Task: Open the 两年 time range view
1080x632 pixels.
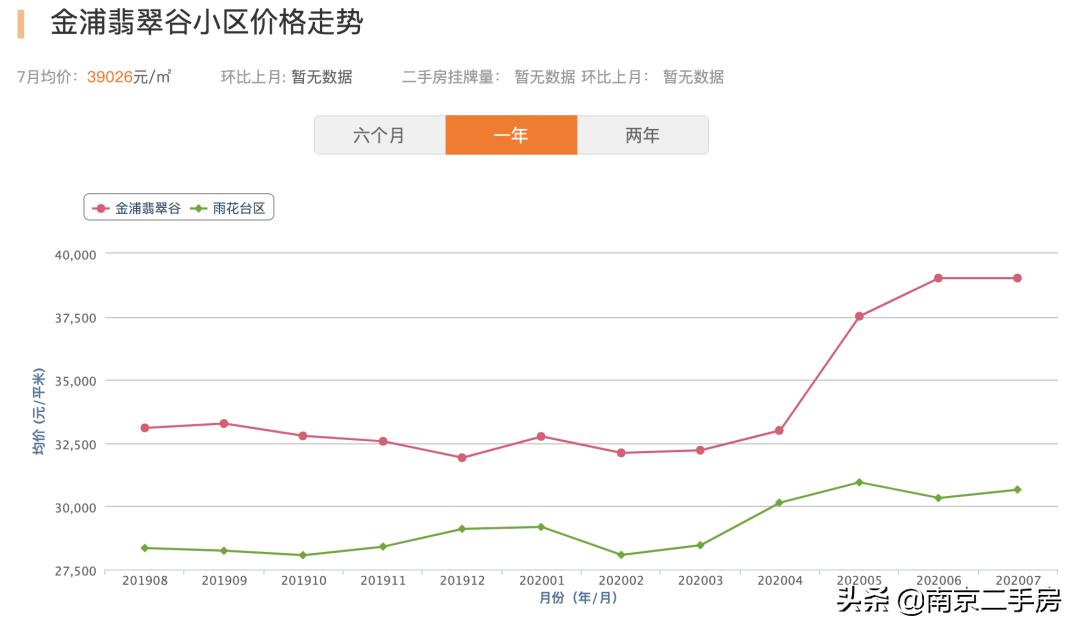Action: pyautogui.click(x=643, y=134)
